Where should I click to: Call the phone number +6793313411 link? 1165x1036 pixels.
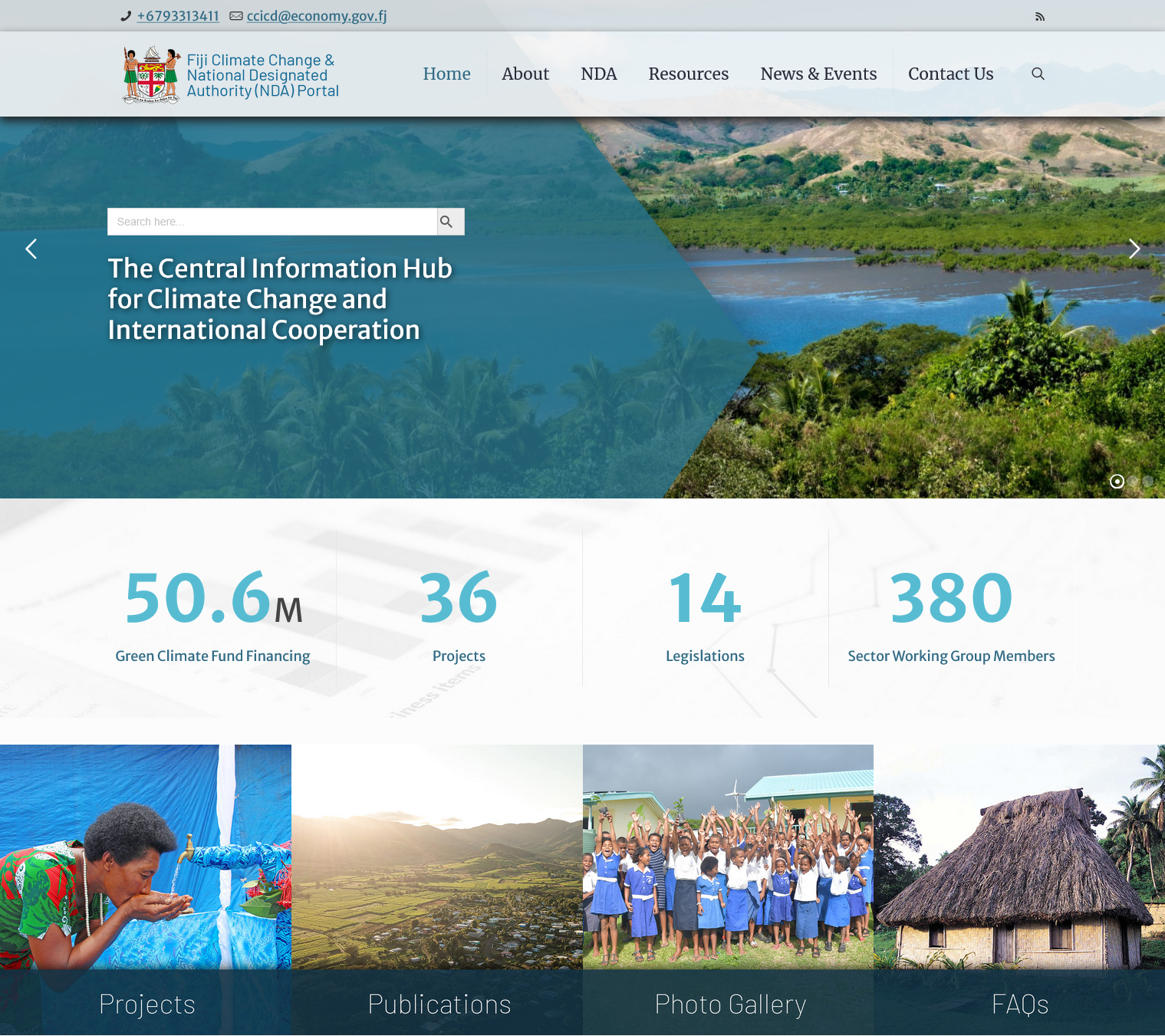tap(178, 16)
